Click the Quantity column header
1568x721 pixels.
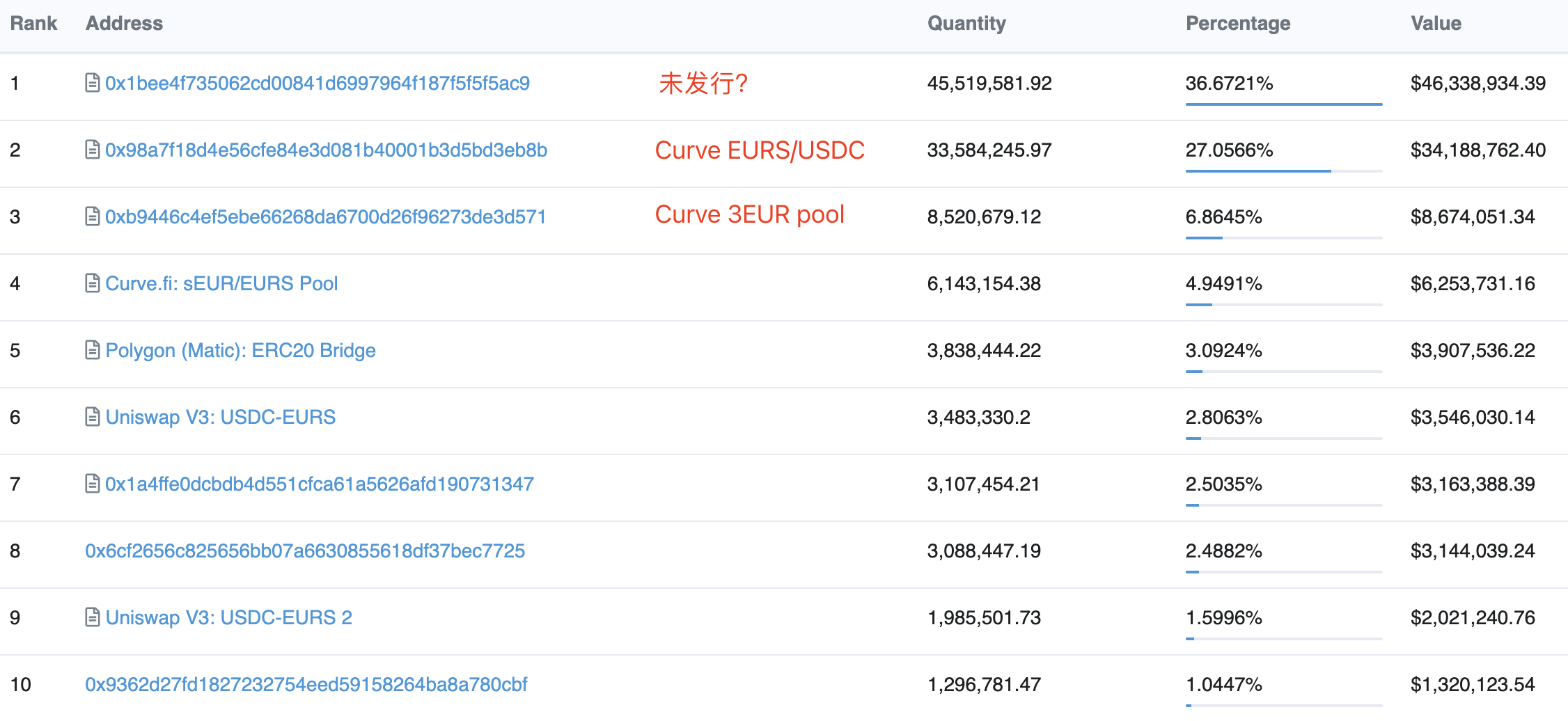point(966,24)
